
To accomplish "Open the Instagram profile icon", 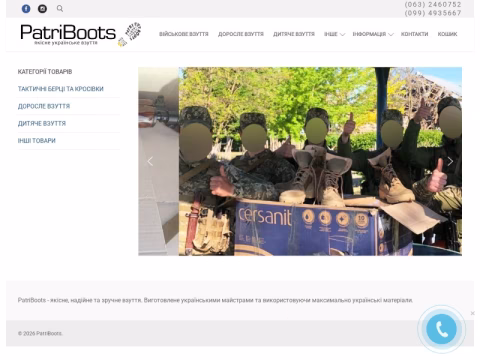I will click(42, 9).
